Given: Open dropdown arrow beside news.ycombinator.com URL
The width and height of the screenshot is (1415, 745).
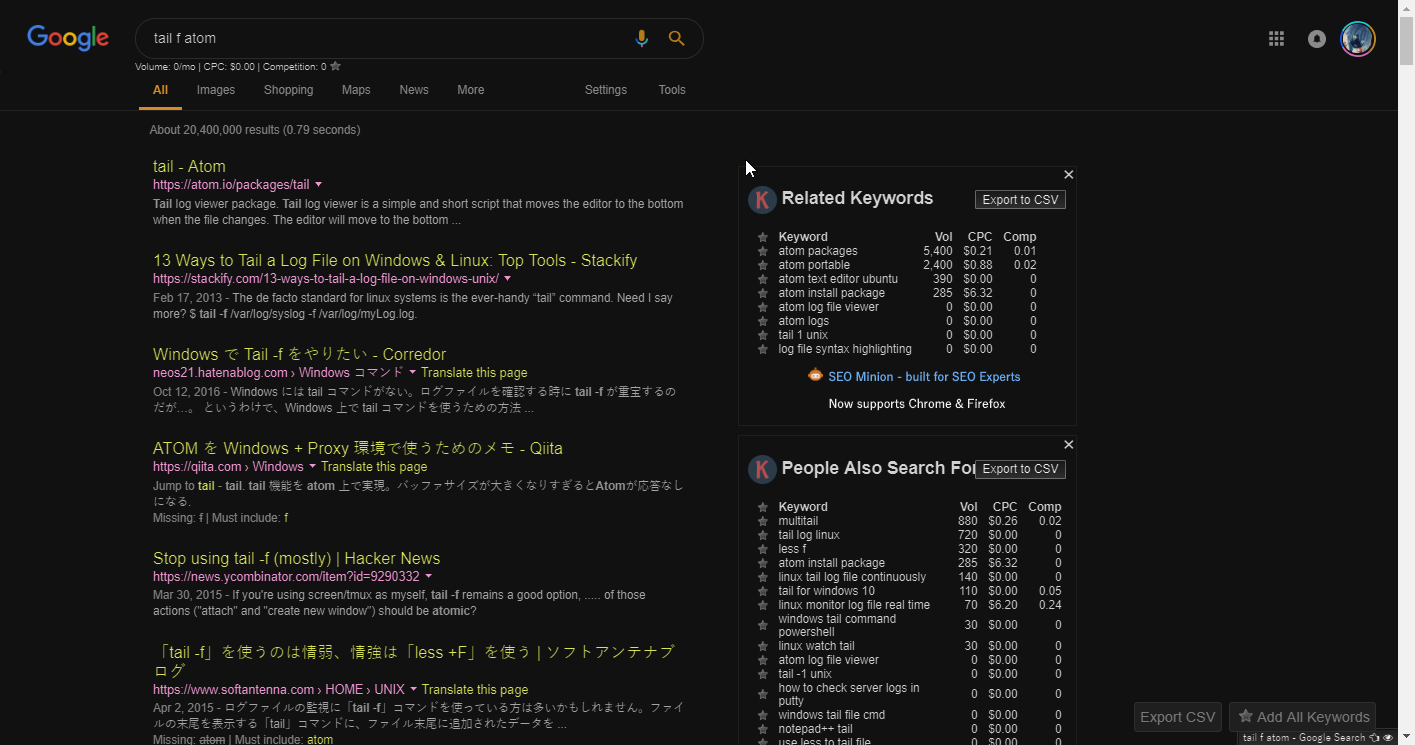Looking at the screenshot, I should 429,577.
